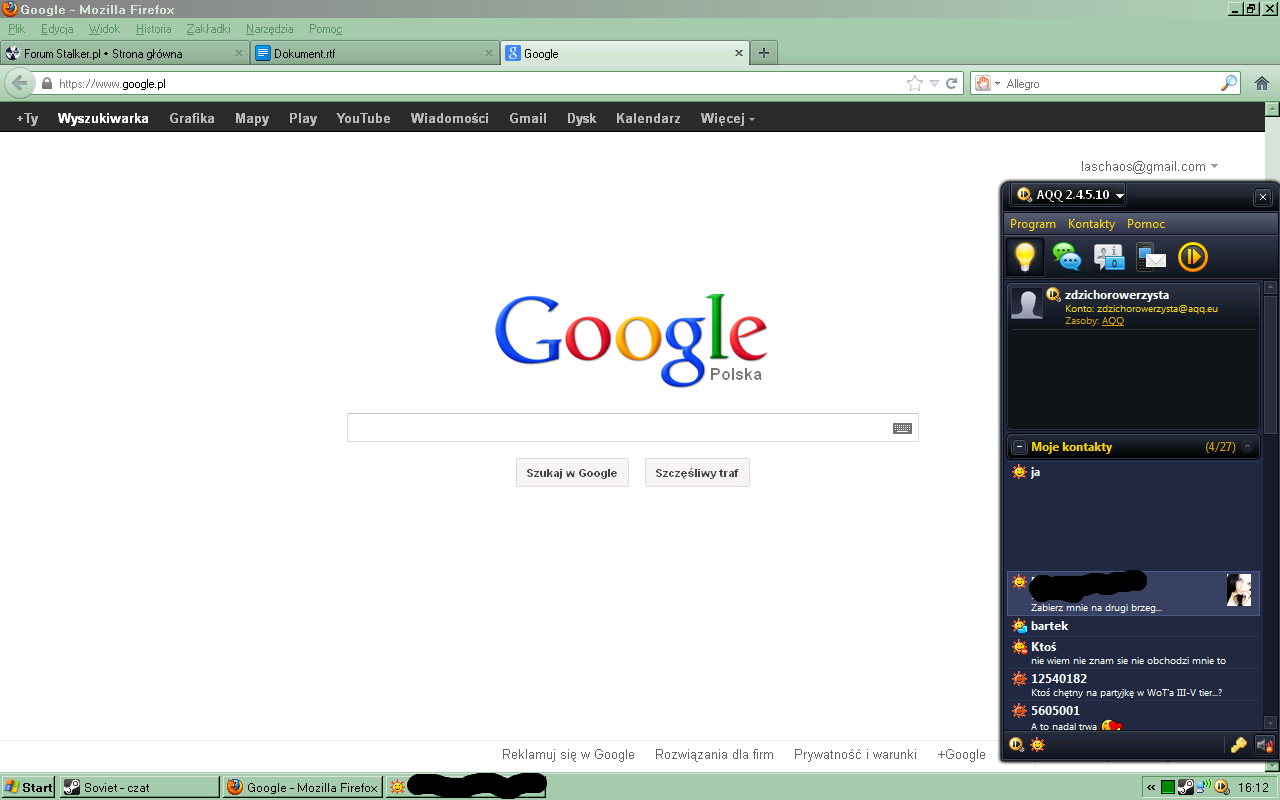Click the sun icon next to contact ja
Image resolution: width=1280 pixels, height=800 pixels.
(x=1019, y=472)
